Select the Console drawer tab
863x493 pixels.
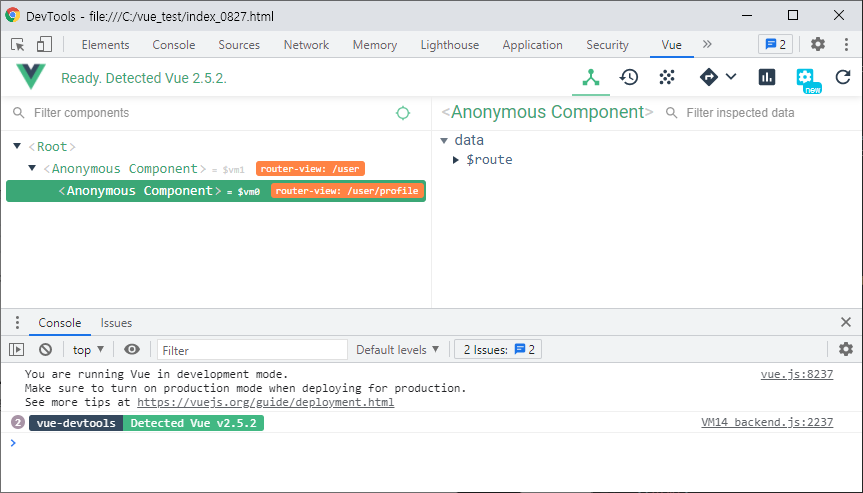tap(60, 323)
